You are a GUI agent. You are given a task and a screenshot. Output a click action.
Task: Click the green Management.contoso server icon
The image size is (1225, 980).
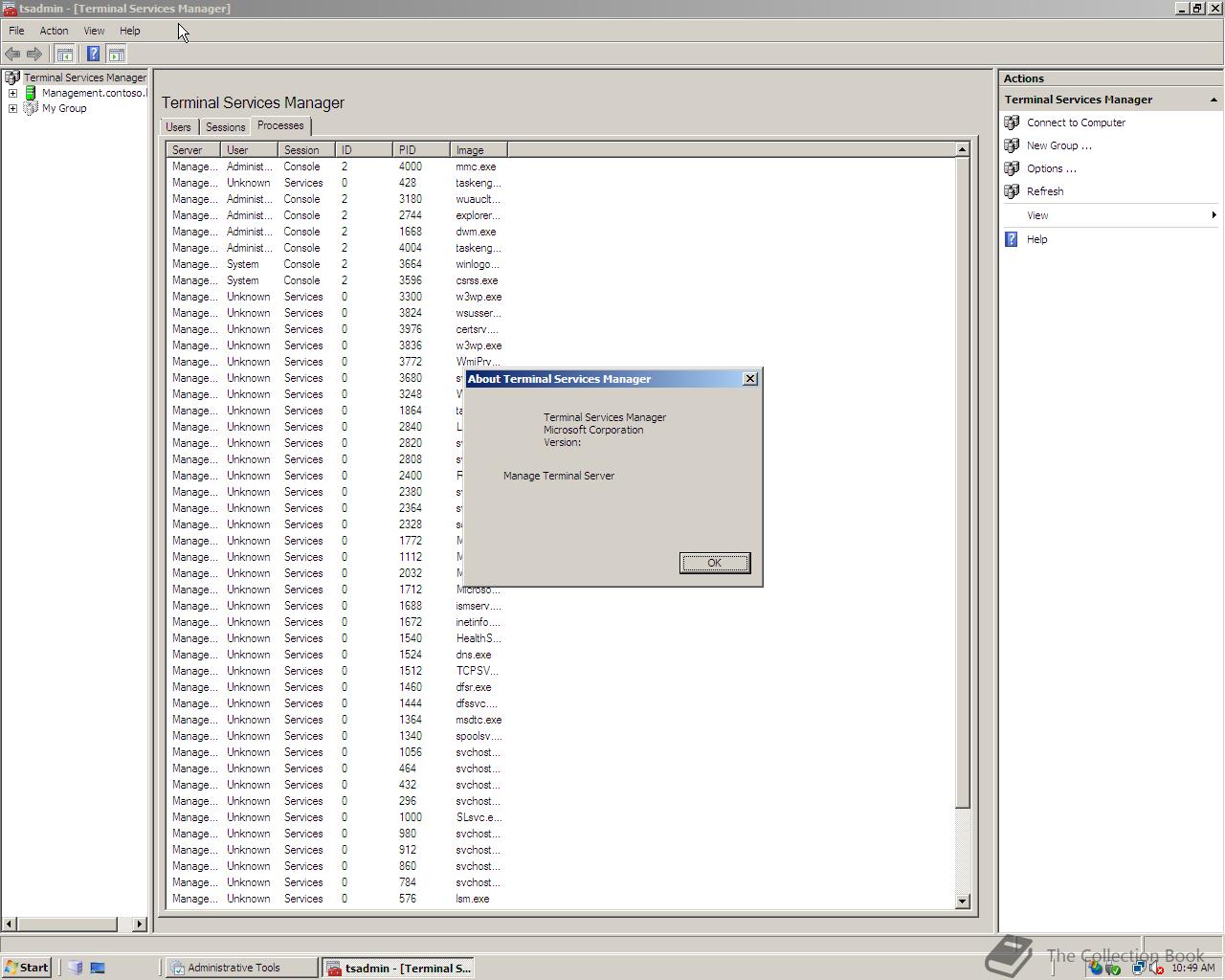pos(31,93)
